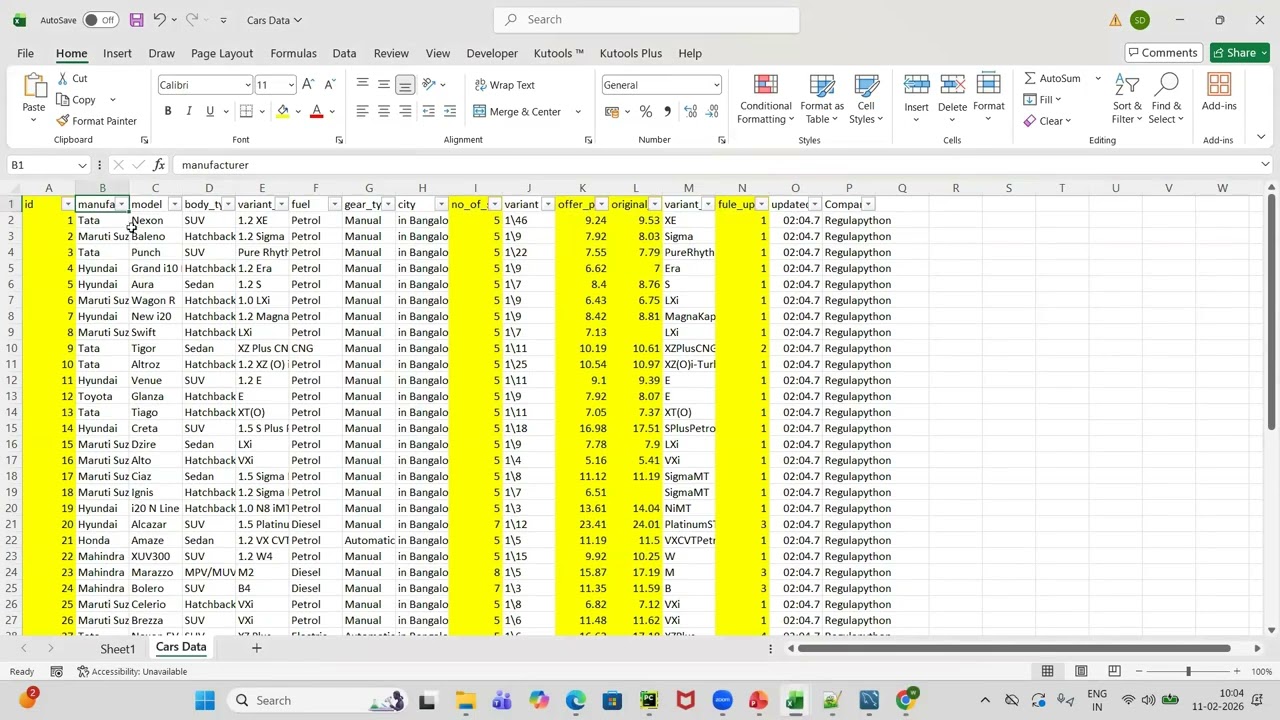
Task: Open the Calibri font name dropdown
Action: (247, 85)
